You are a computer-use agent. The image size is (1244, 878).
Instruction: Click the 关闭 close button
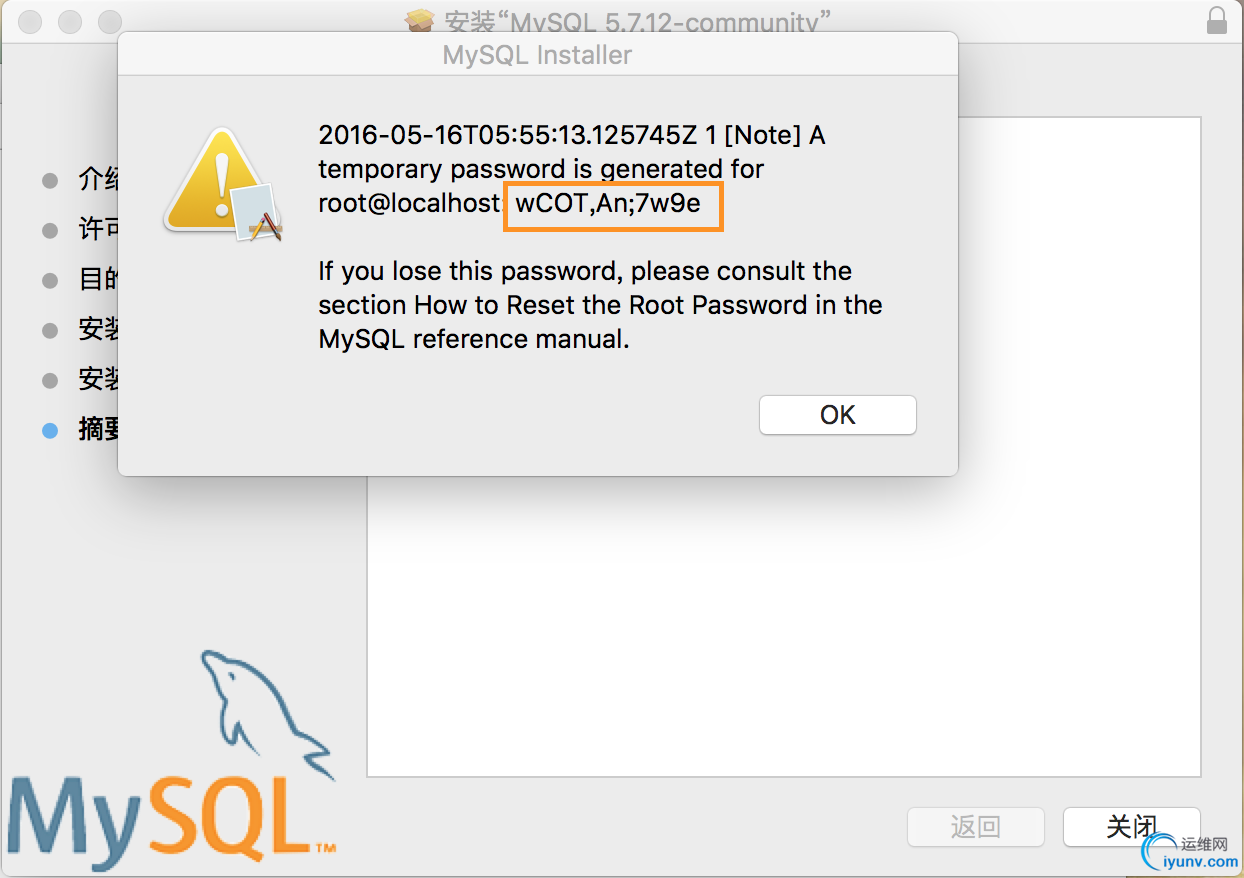pos(1131,826)
